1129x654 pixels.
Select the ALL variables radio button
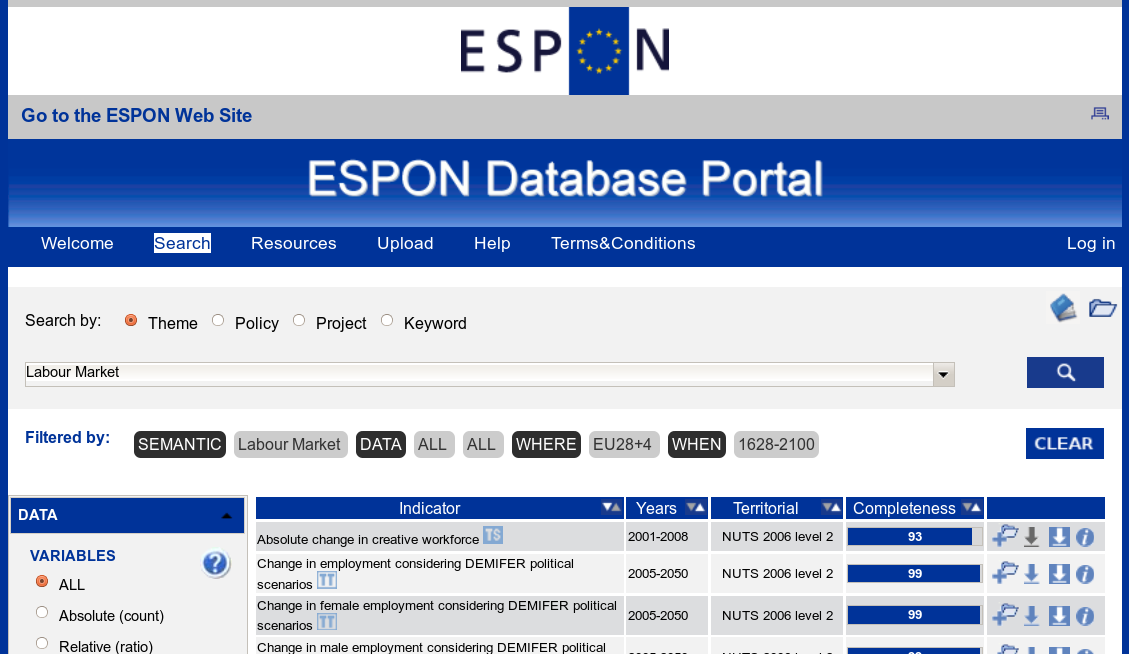click(42, 581)
